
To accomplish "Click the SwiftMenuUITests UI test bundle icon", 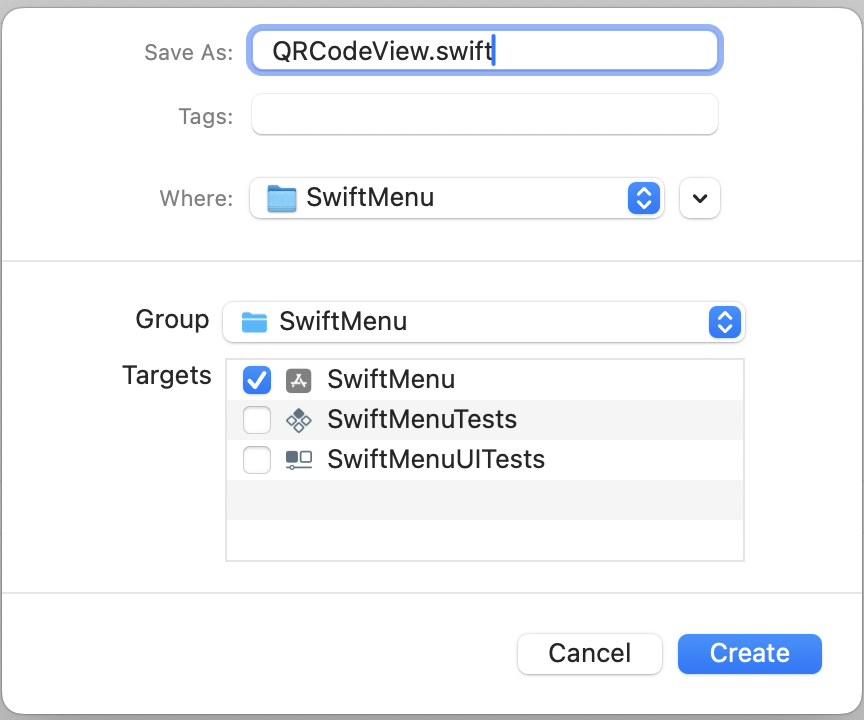I will click(298, 460).
